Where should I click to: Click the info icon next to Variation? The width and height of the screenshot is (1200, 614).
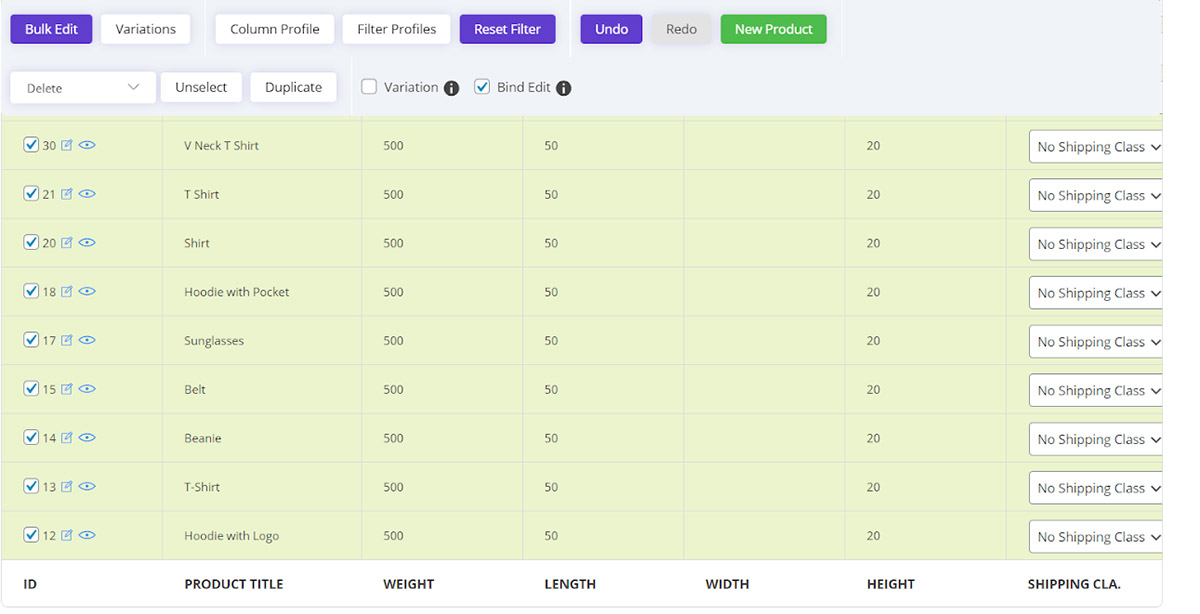pos(450,87)
